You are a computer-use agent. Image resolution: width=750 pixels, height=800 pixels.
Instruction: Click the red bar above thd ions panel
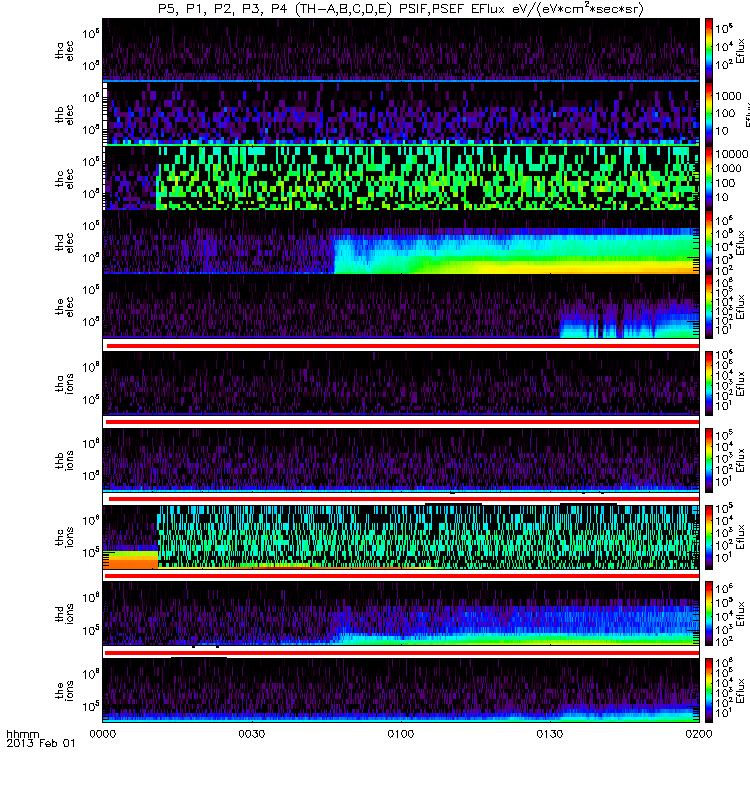[x=402, y=576]
